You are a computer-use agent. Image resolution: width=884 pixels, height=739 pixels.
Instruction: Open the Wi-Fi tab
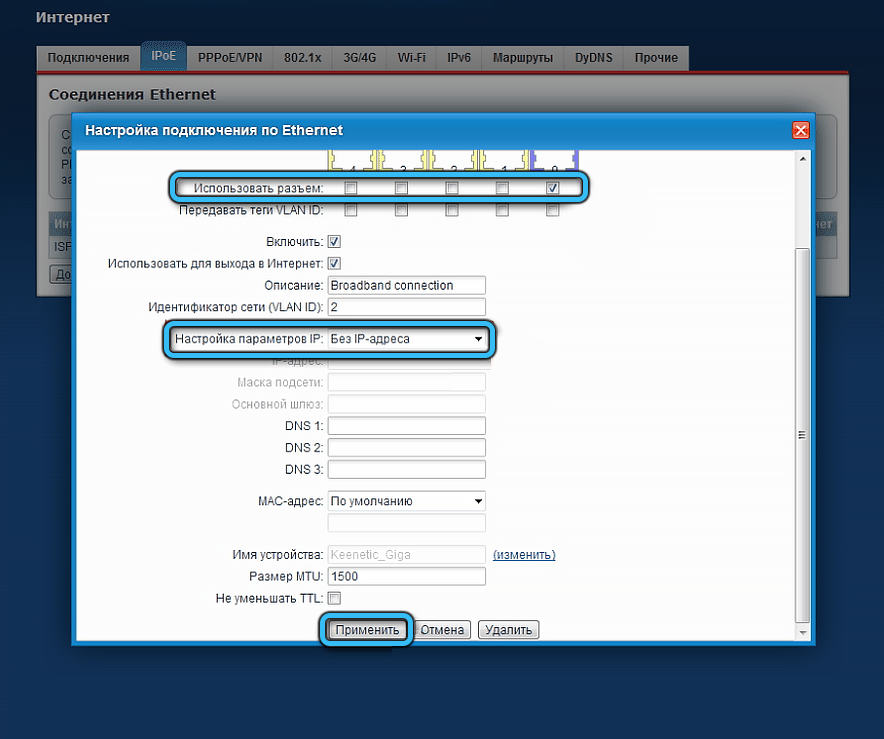[x=411, y=57]
